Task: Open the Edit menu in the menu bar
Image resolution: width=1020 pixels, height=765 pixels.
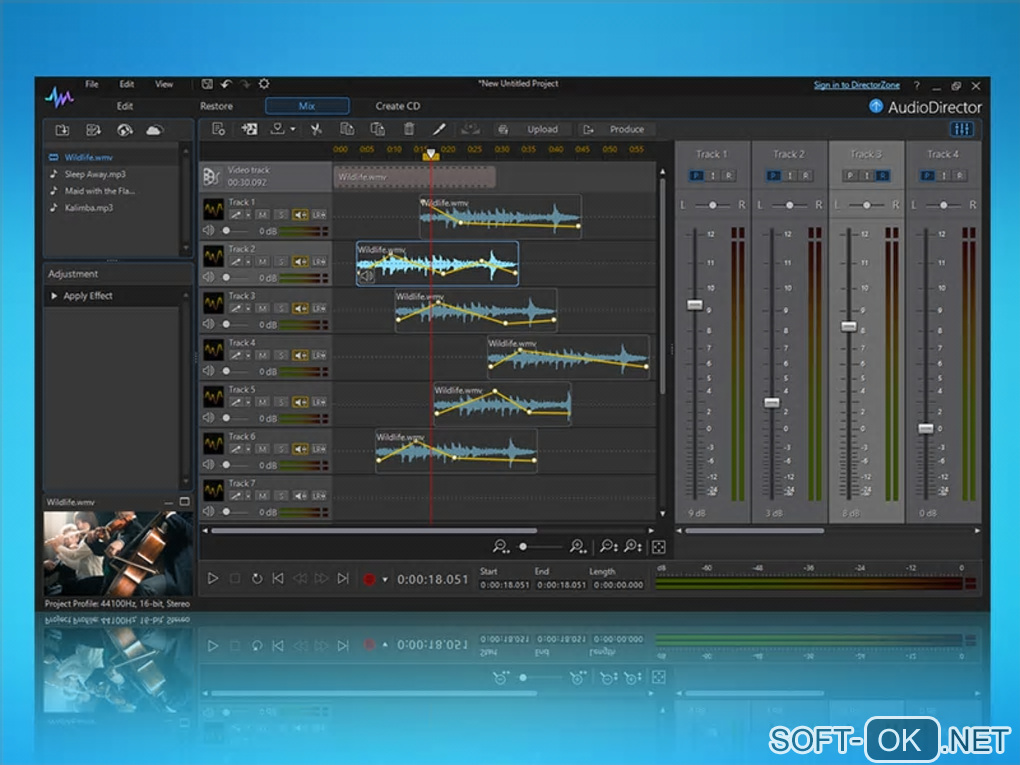Action: pos(127,84)
